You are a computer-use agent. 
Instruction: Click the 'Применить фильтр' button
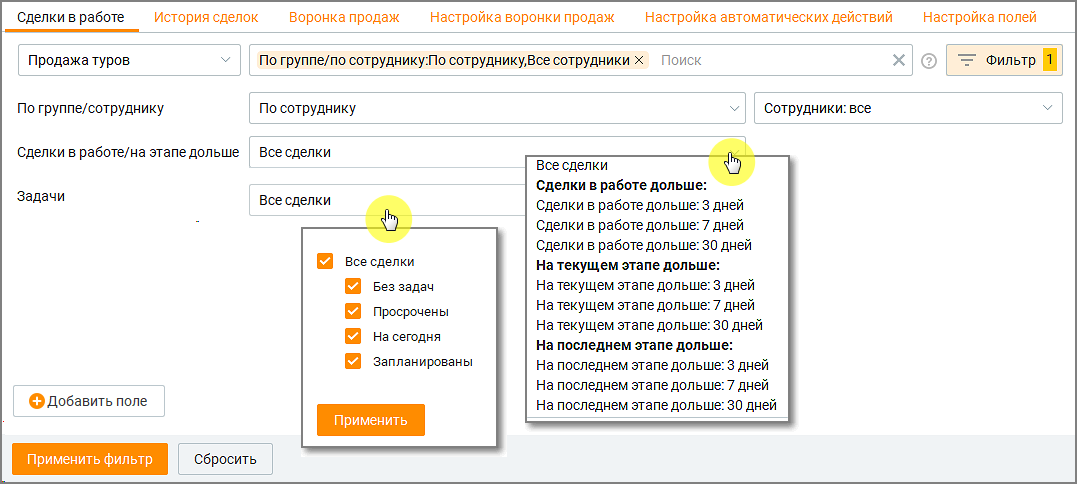click(90, 459)
